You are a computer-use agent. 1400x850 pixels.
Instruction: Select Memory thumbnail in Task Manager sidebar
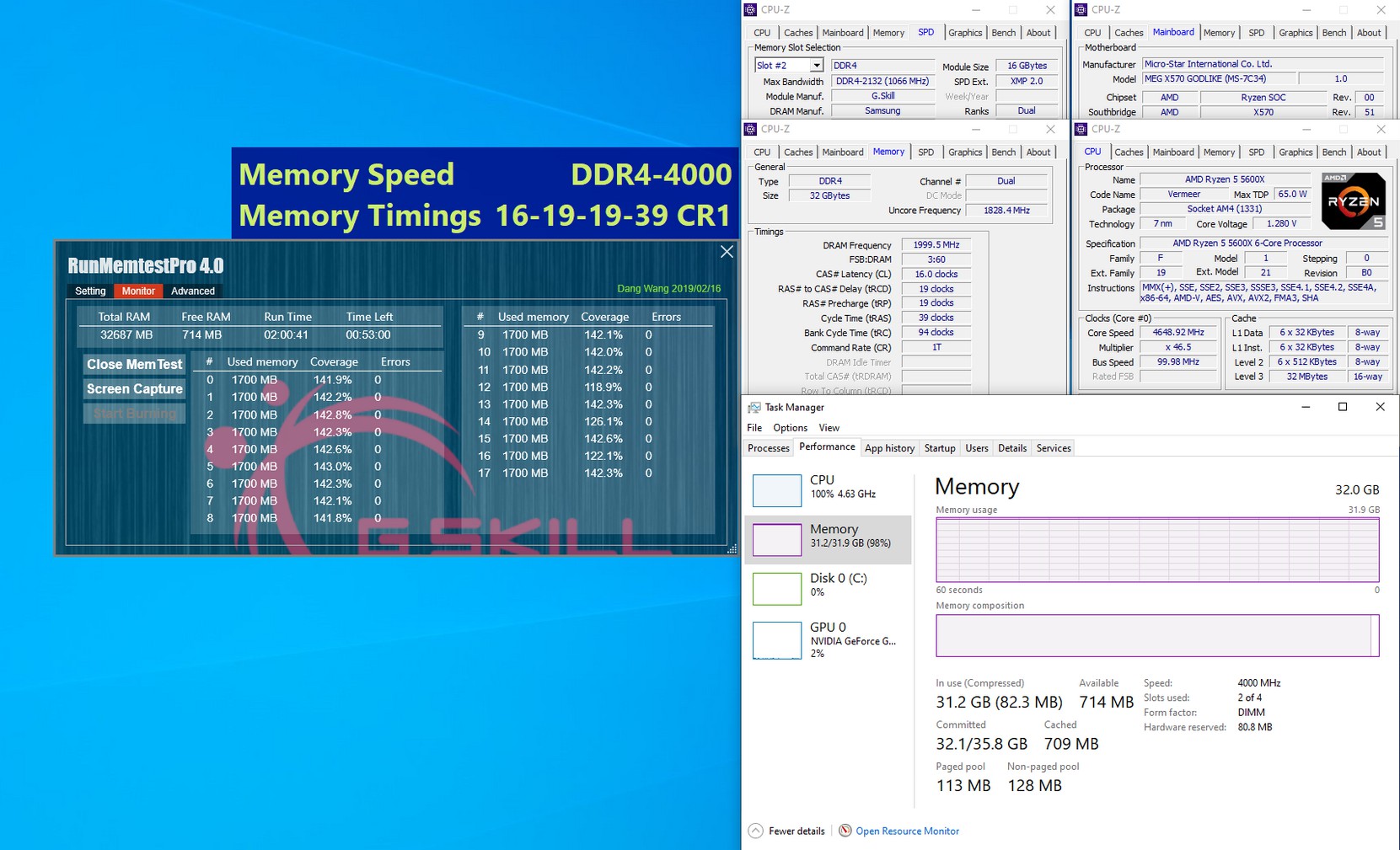[776, 539]
